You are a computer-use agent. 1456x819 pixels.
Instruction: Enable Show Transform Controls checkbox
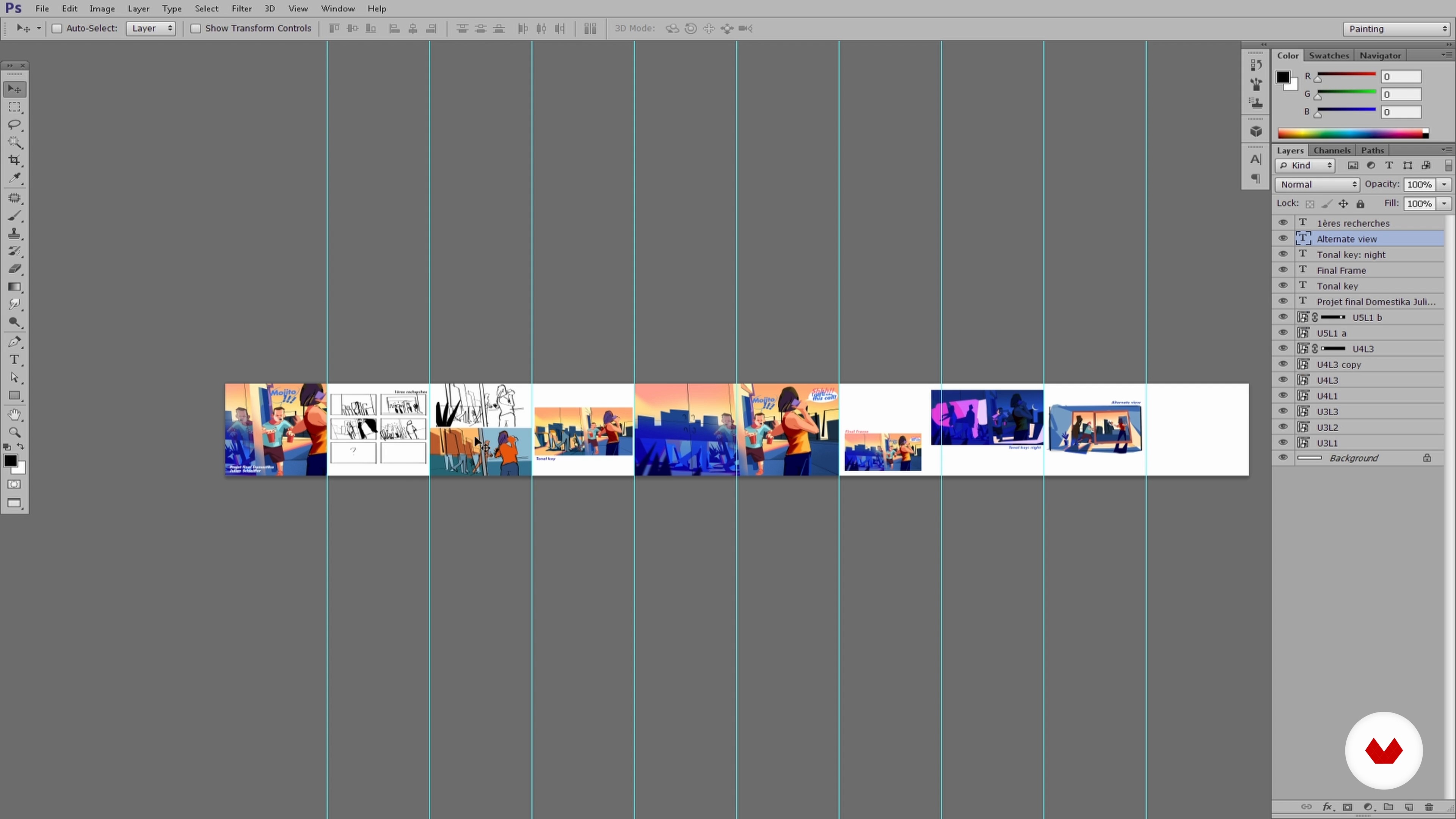(196, 28)
